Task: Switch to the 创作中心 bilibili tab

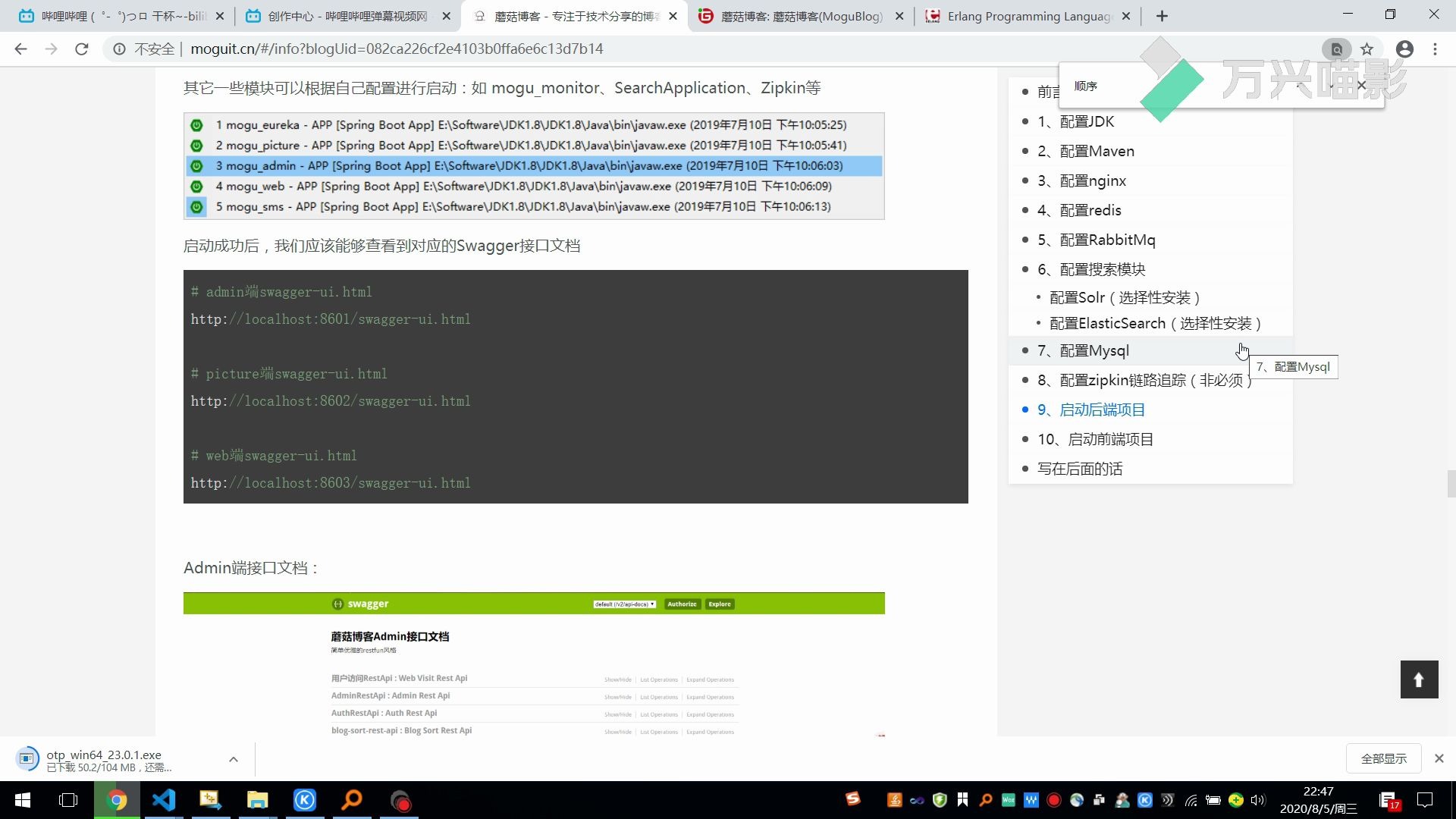Action: [347, 16]
